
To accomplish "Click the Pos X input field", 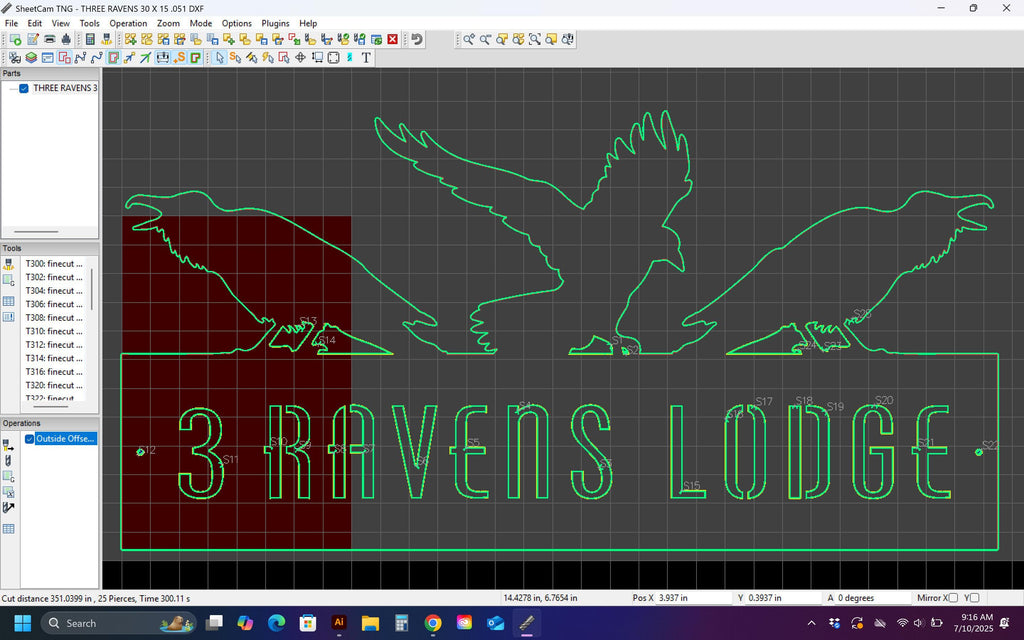I will pyautogui.click(x=694, y=598).
